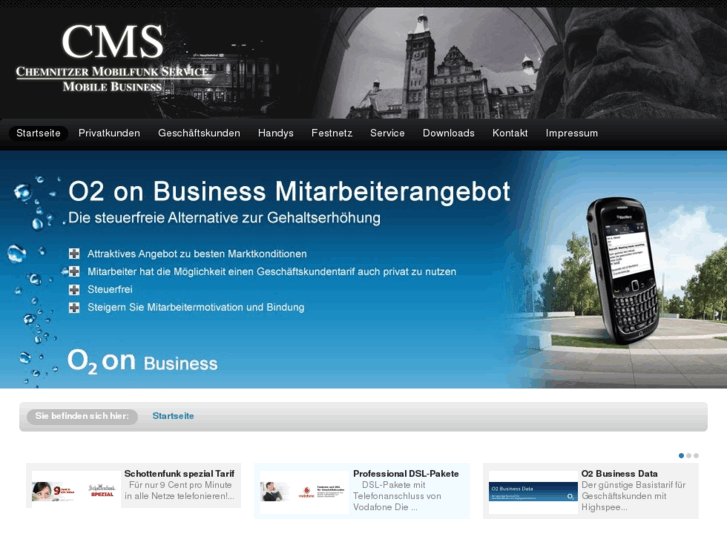Click the 'Sie befinden sich hier:' label
Screen dimensions: 727x545
(82, 416)
